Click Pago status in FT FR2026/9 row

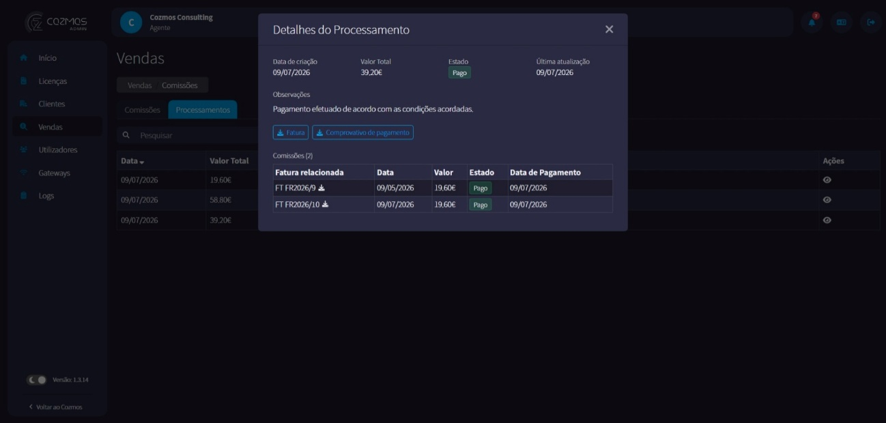pos(480,188)
